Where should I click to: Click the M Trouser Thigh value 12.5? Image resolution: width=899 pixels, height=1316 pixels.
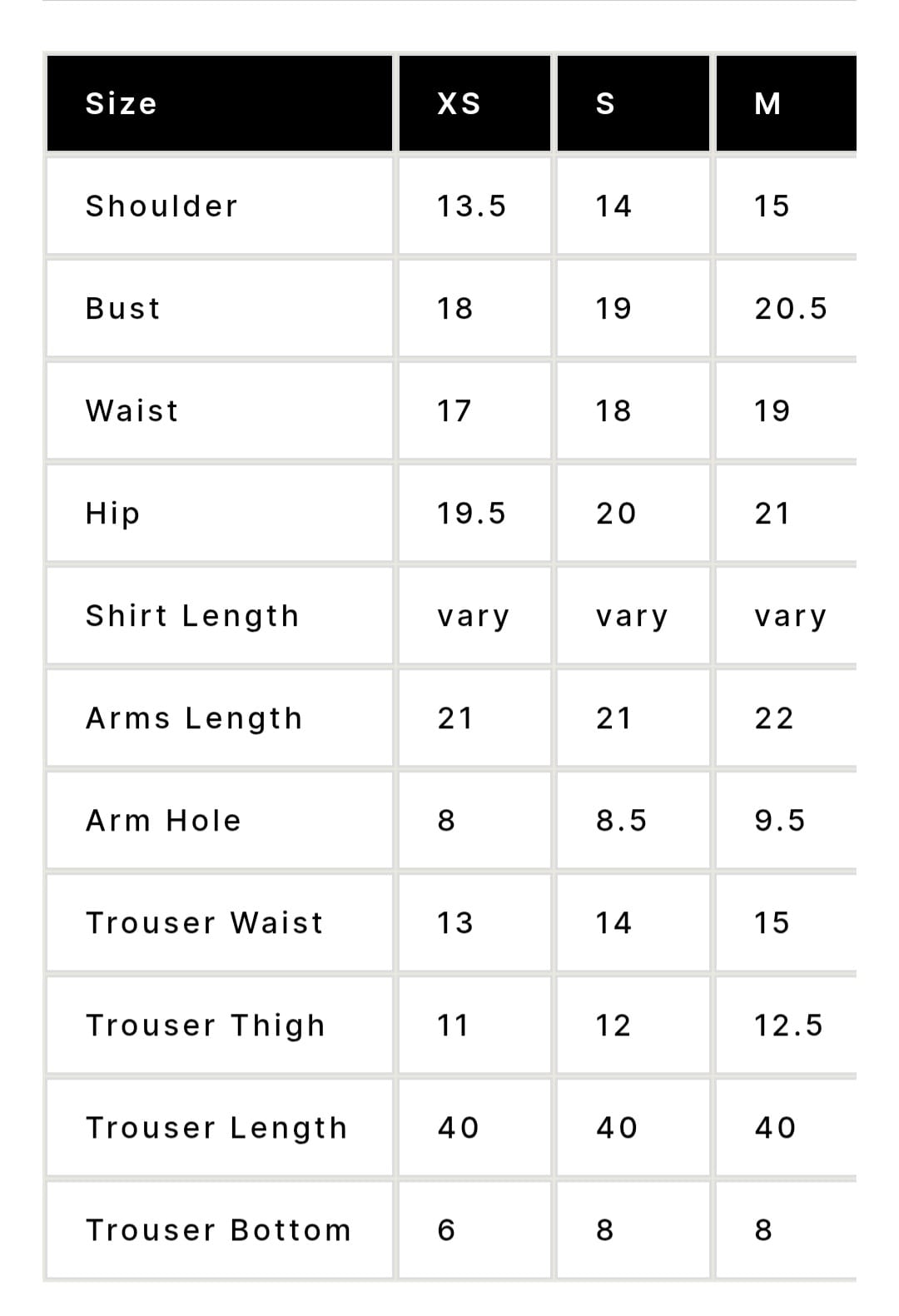tap(788, 1025)
